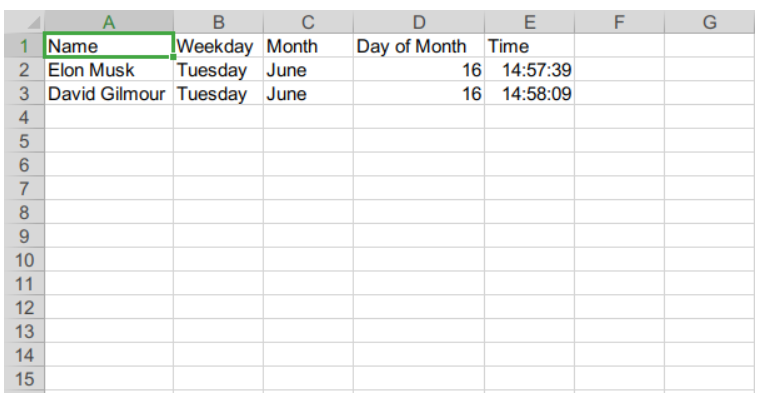
Task: Click the "David Gilmour" cell
Action: 109,94
